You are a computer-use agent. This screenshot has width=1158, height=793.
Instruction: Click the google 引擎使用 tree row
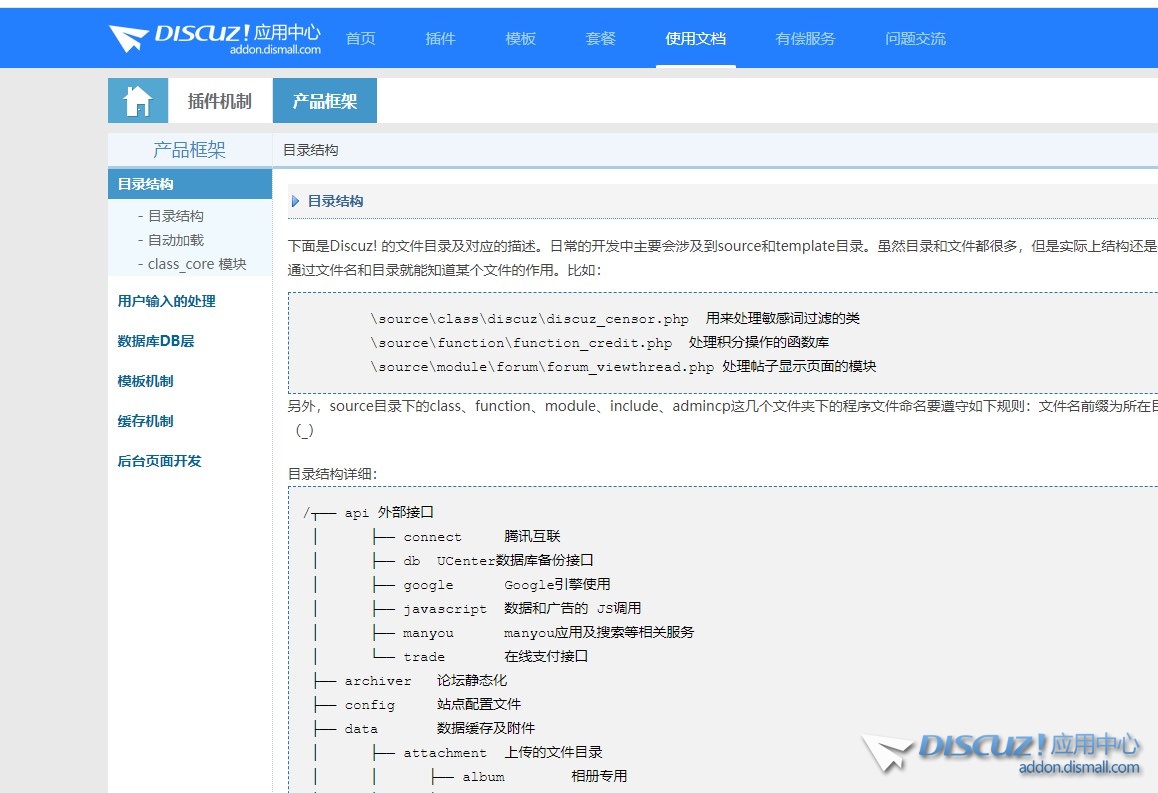(492, 584)
